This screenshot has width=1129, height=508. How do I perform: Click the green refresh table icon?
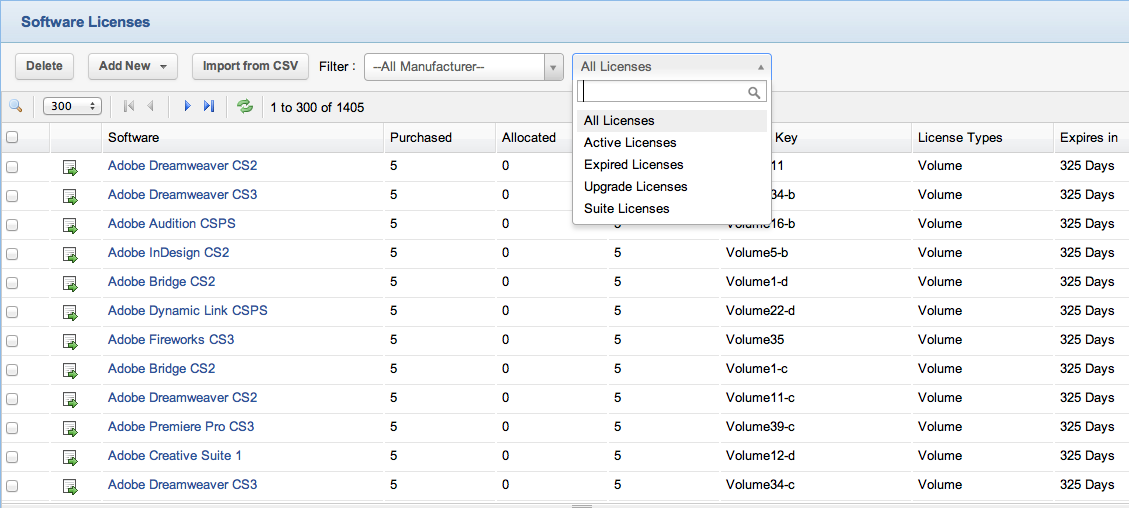point(245,106)
